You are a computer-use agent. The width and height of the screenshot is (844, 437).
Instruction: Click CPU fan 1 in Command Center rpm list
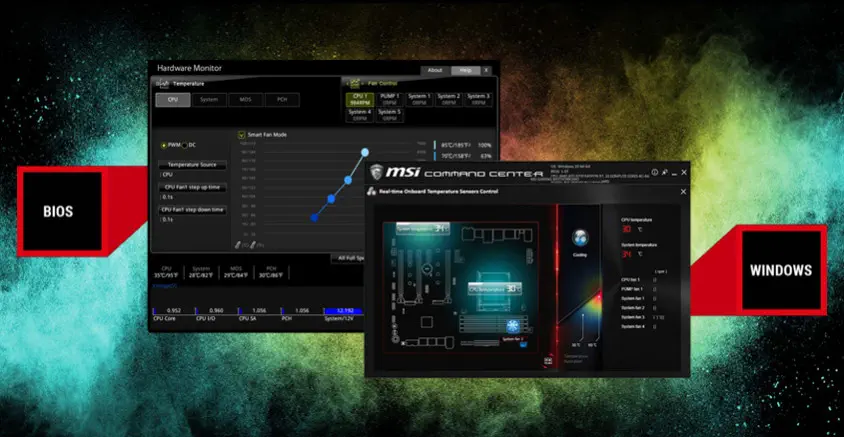click(x=633, y=280)
